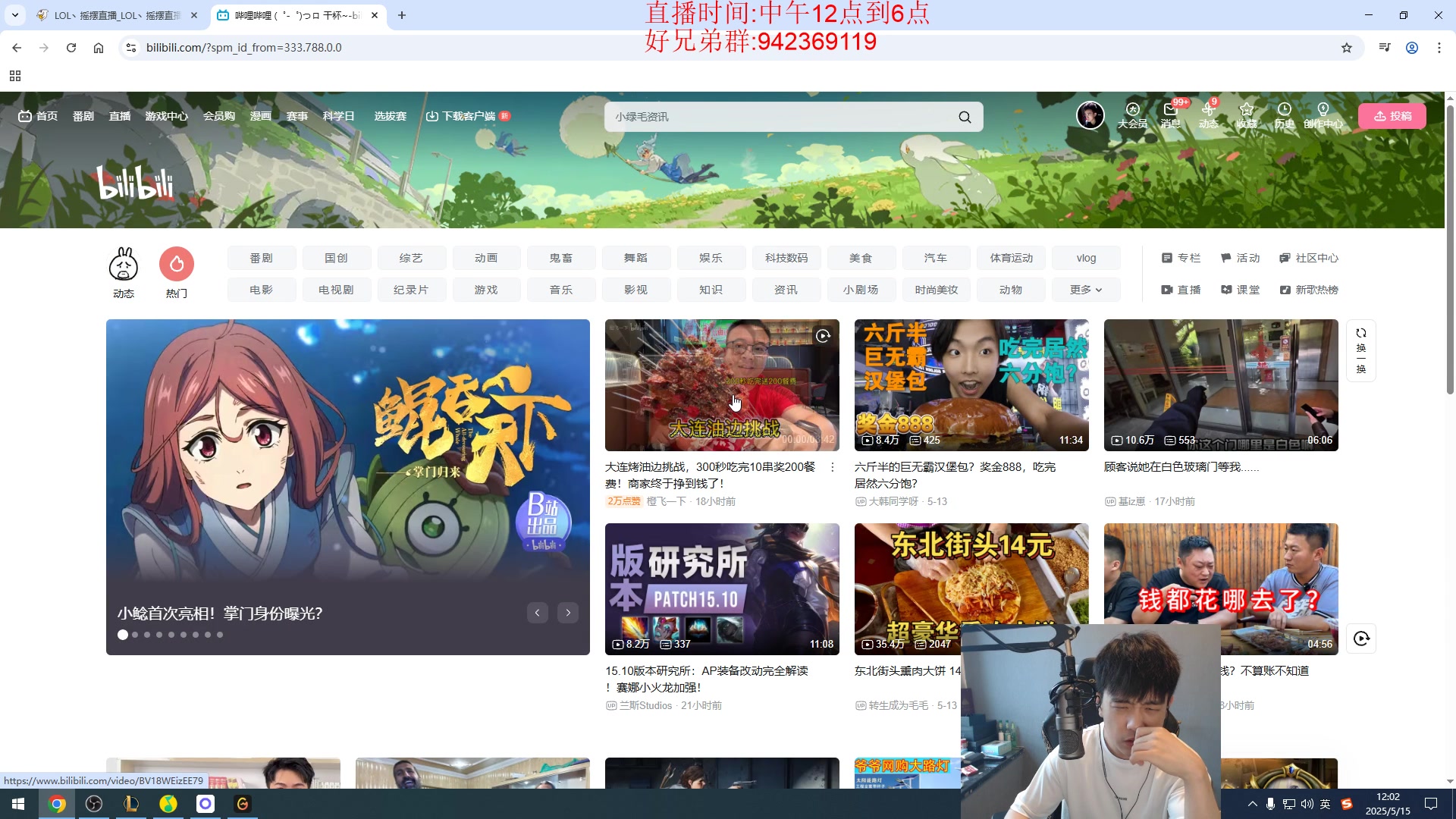Go to next carousel banner

(568, 613)
